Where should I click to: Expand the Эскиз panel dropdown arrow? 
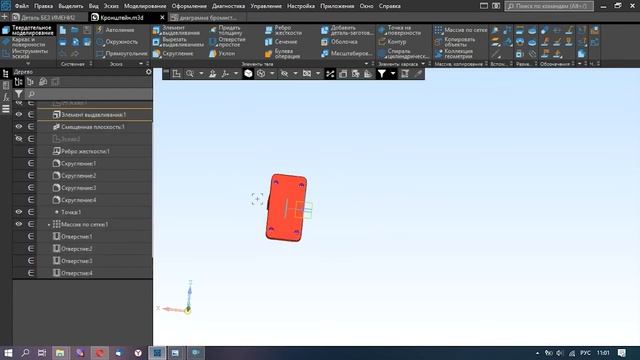tap(141, 64)
